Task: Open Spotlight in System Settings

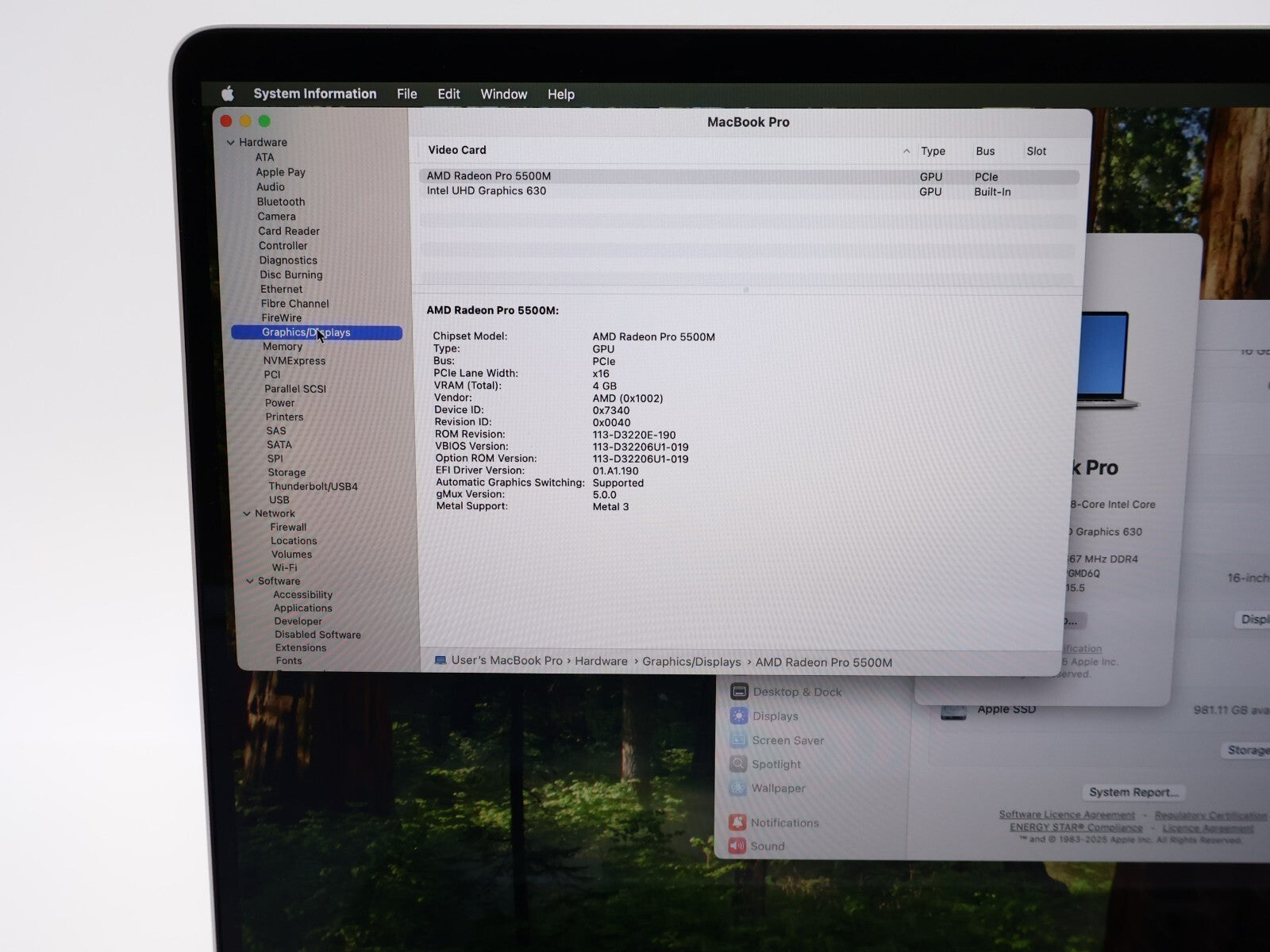Action: pos(765,764)
